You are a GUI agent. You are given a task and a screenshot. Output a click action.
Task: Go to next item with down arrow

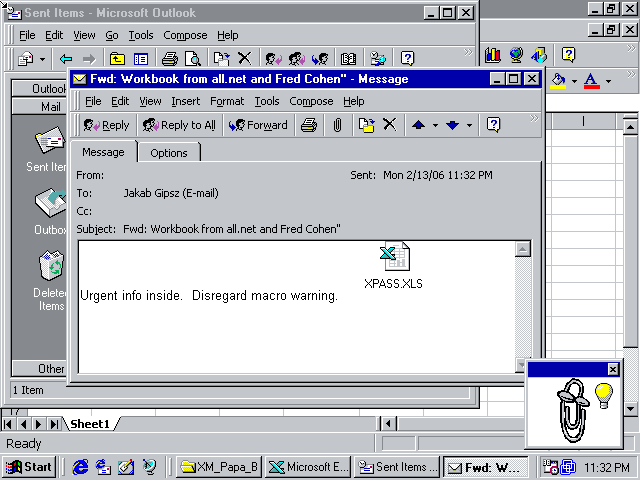pyautogui.click(x=453, y=125)
